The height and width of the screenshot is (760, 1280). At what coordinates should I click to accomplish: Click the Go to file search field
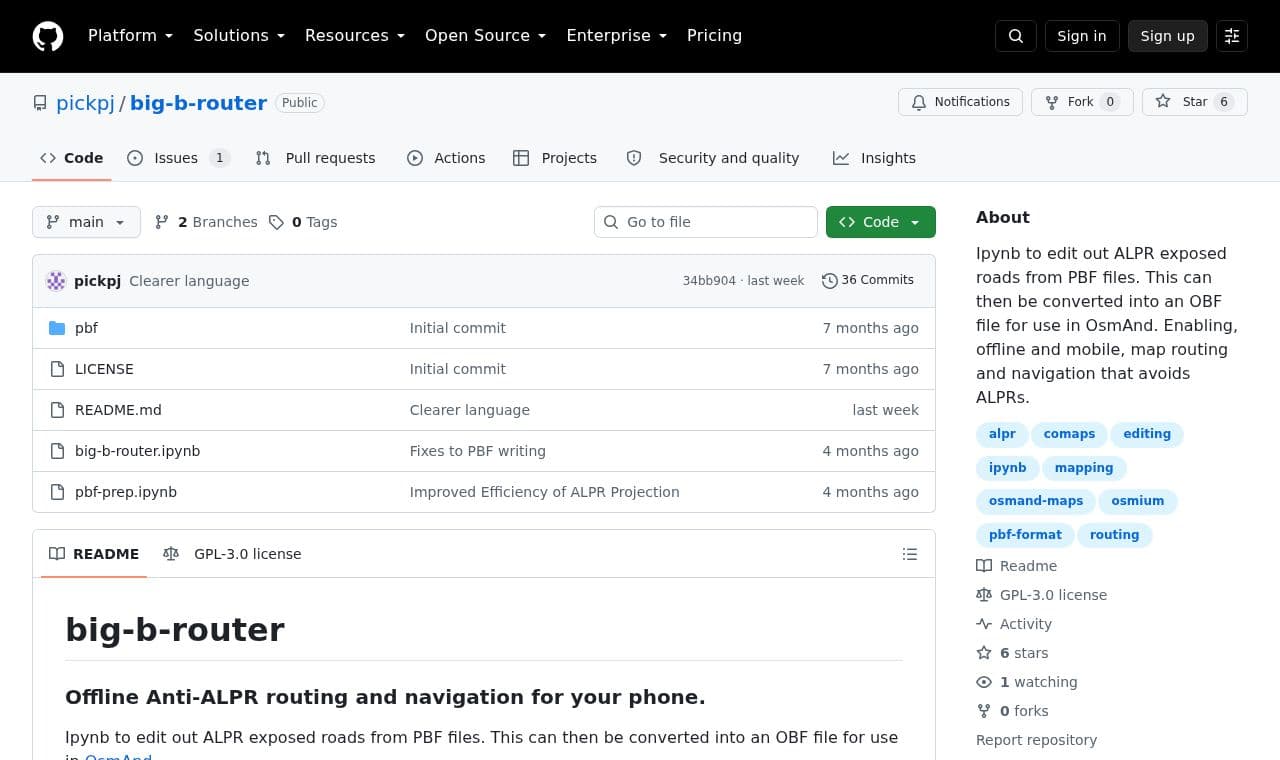(x=706, y=222)
